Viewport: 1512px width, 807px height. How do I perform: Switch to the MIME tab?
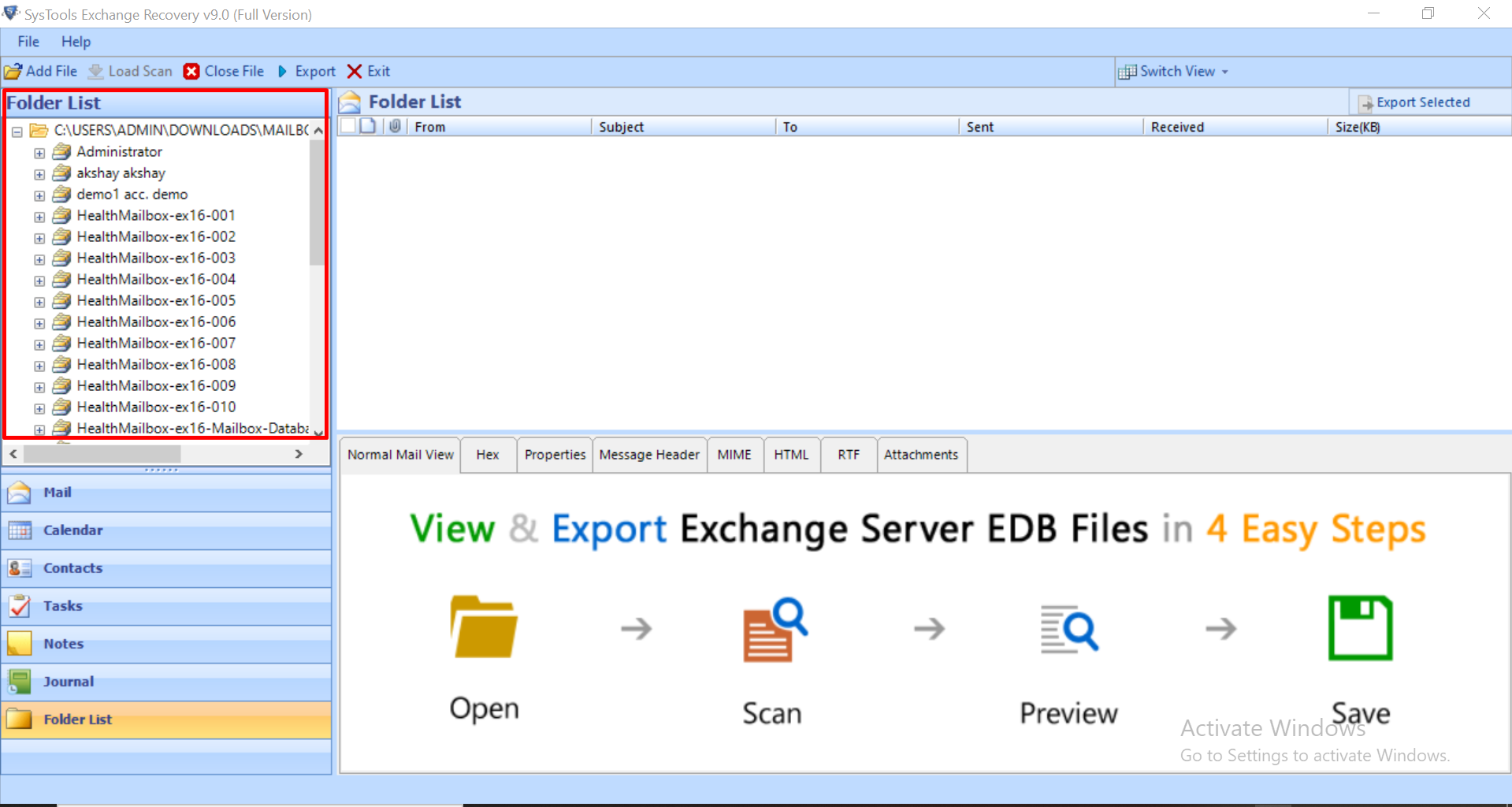coord(734,455)
